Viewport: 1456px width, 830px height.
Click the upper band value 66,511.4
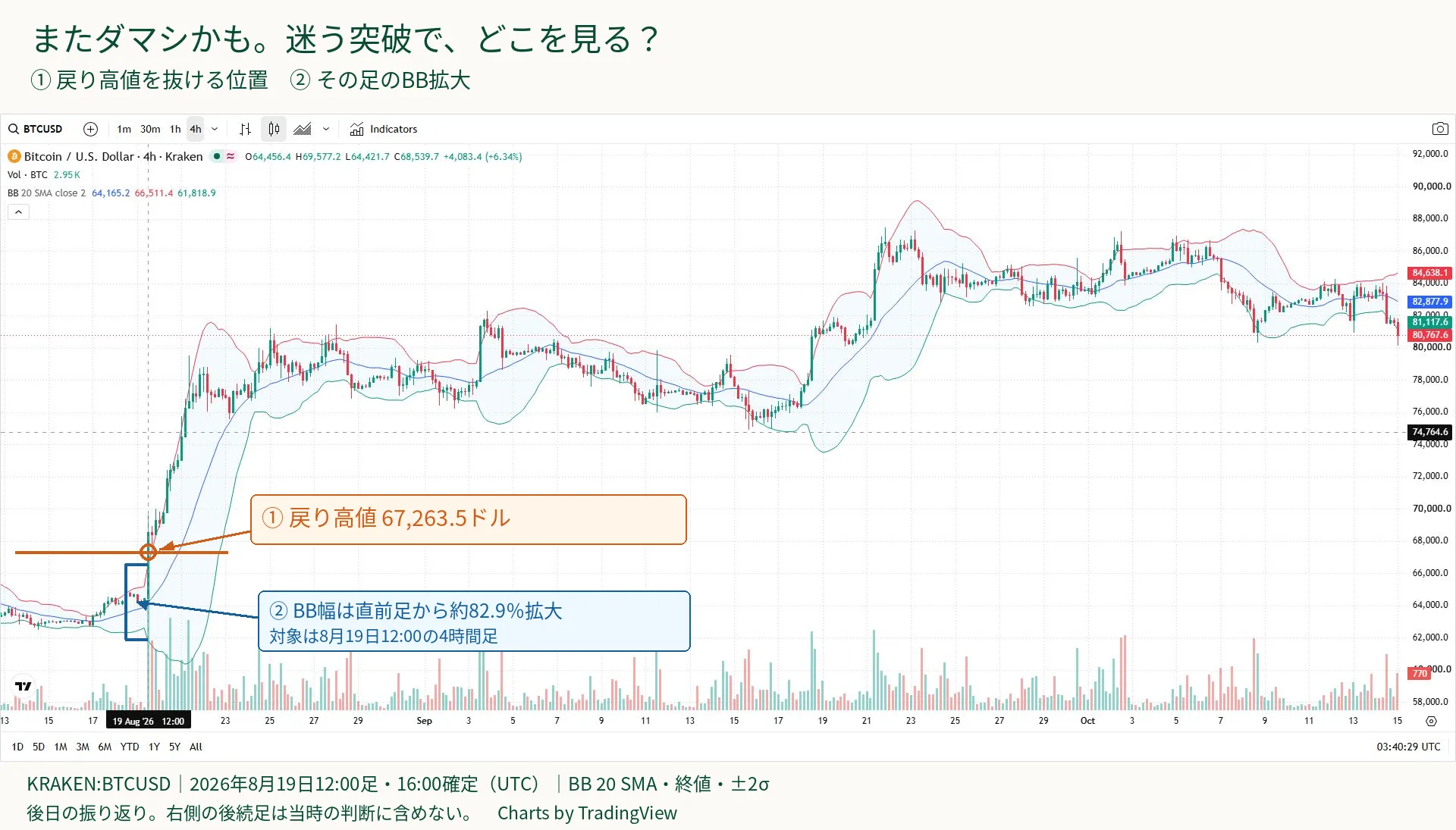pos(154,193)
